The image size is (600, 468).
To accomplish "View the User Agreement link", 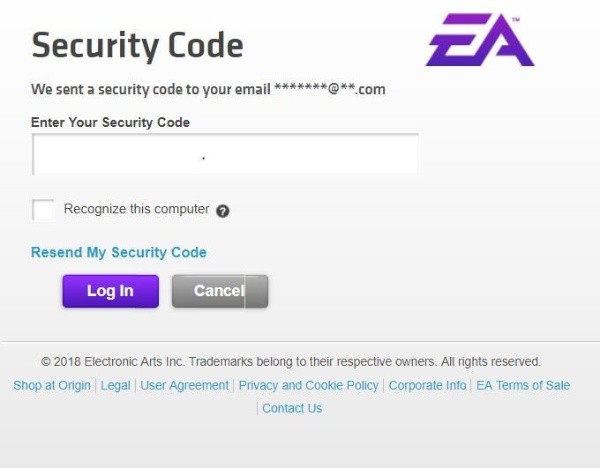I will pyautogui.click(x=185, y=385).
